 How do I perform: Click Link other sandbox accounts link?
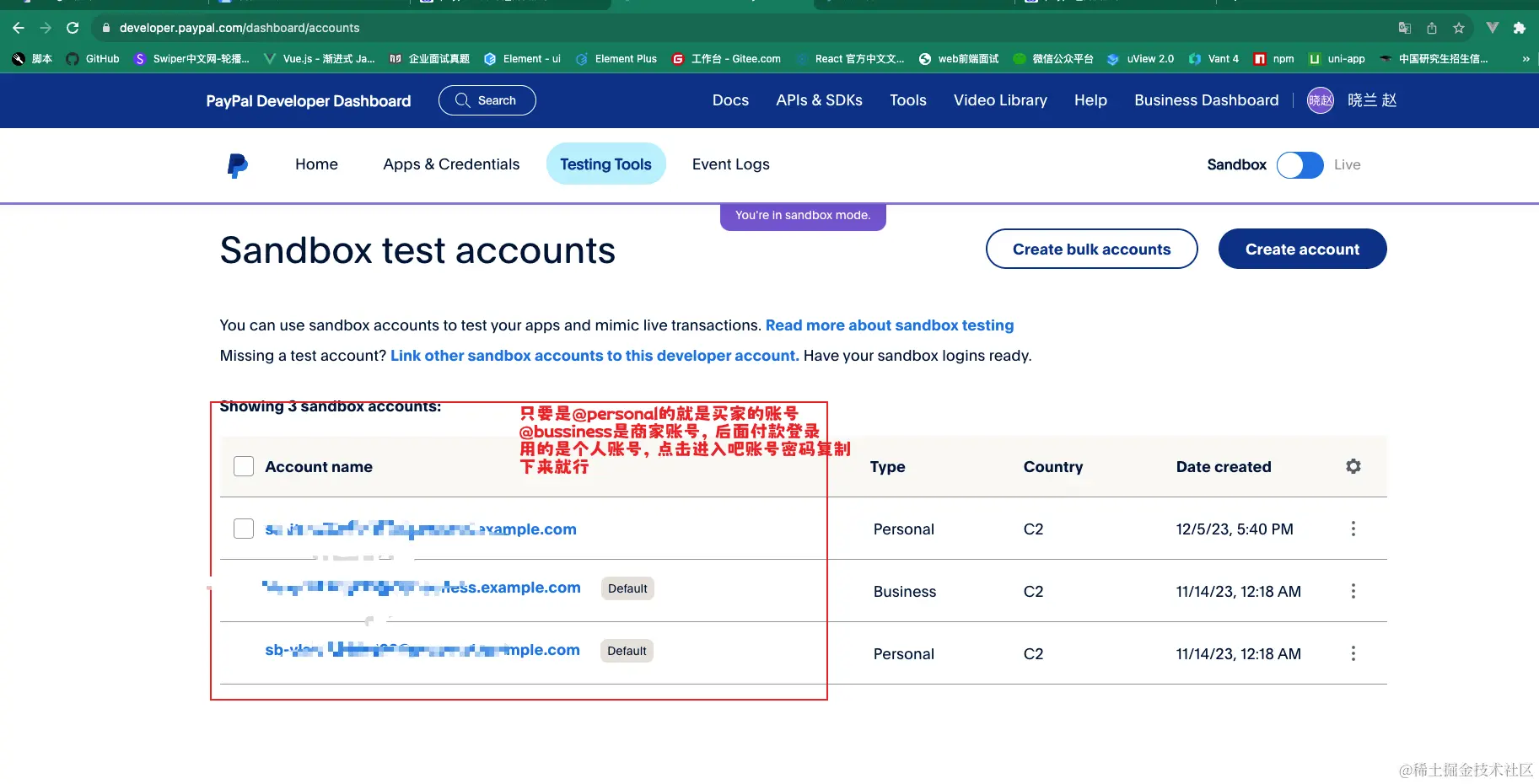(x=595, y=356)
